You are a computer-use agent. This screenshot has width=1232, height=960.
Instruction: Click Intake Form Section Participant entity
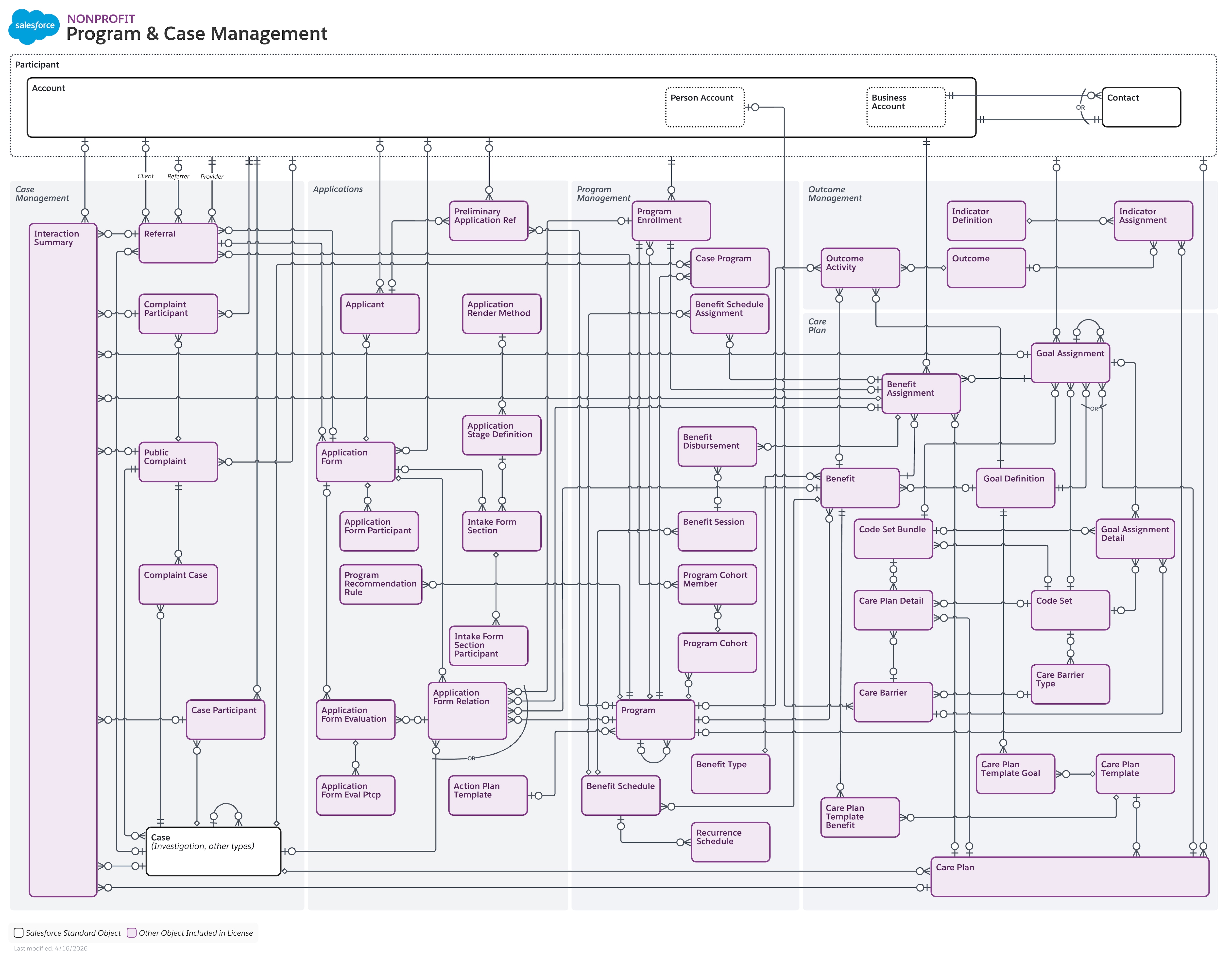pos(489,646)
